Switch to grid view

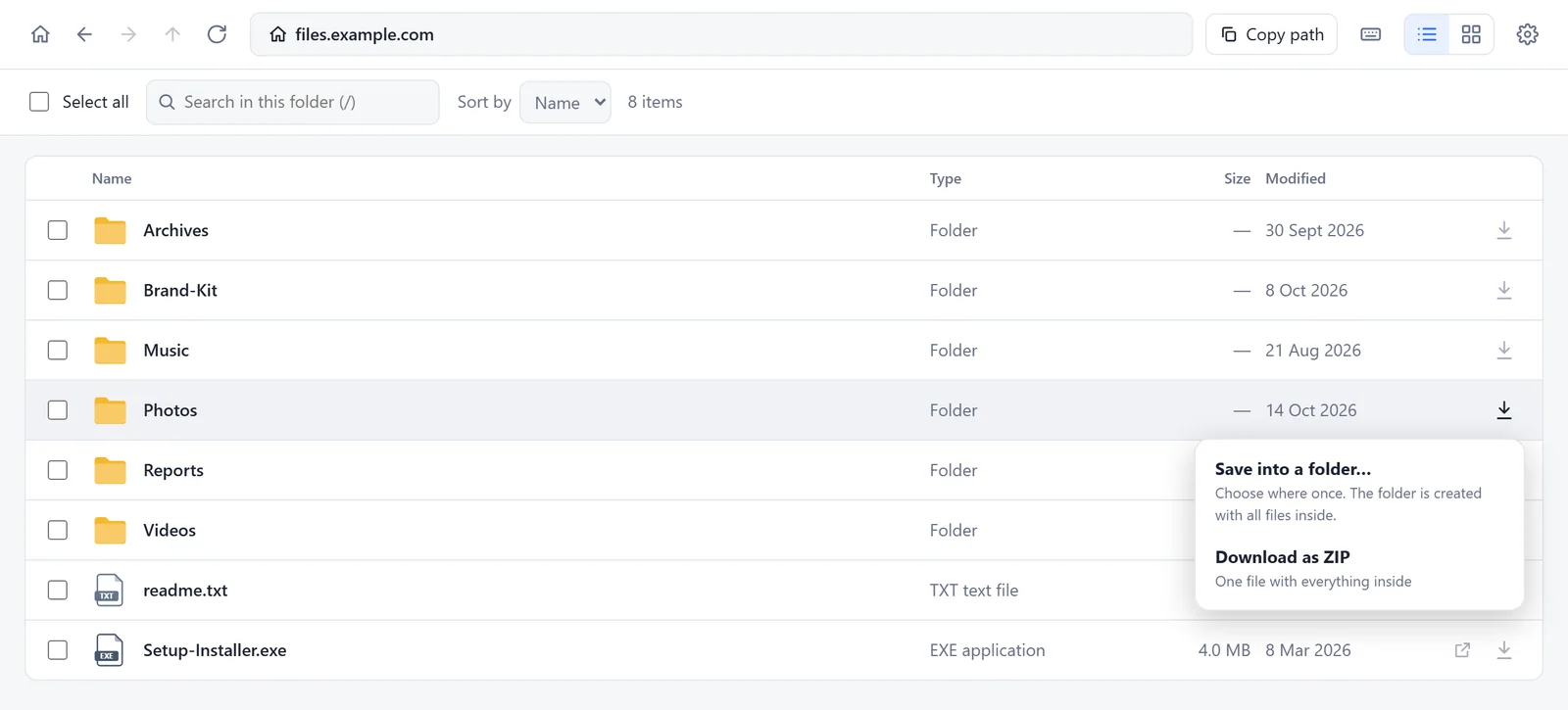[1471, 34]
